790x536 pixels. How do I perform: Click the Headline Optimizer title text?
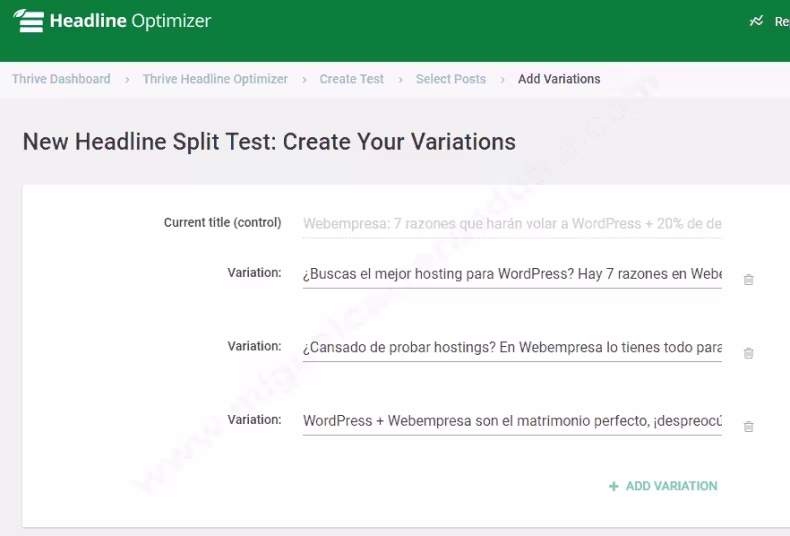pyautogui.click(x=130, y=21)
